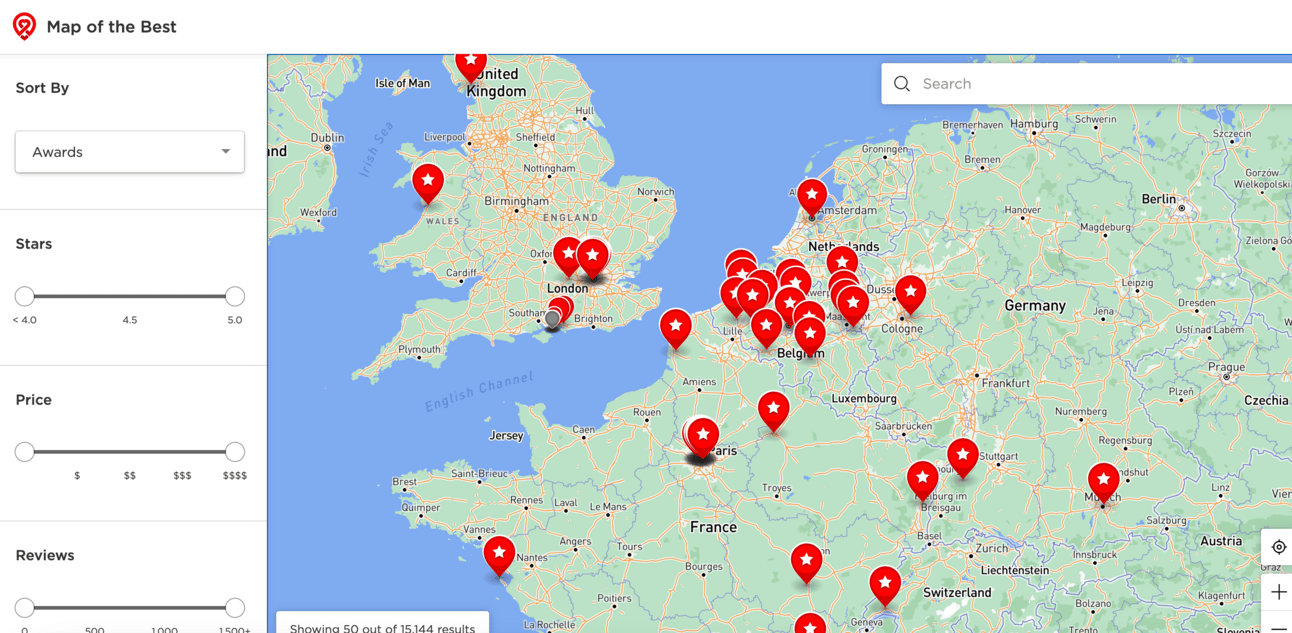The image size is (1292, 633).
Task: Click the Sort By heading
Action: pyautogui.click(x=42, y=88)
